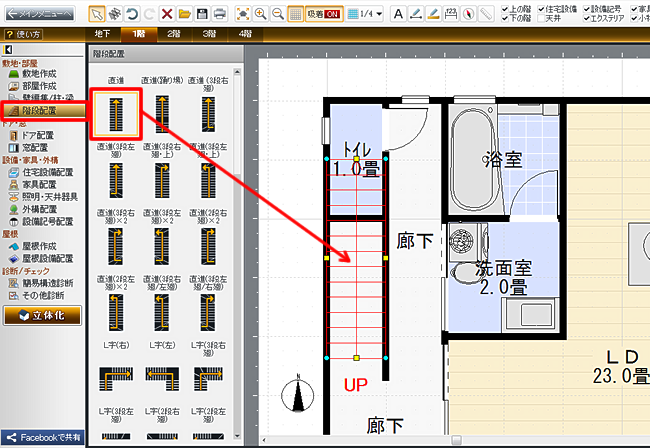This screenshot has height=448, width=650.
Task: Click the red delete X icon
Action: (x=166, y=14)
